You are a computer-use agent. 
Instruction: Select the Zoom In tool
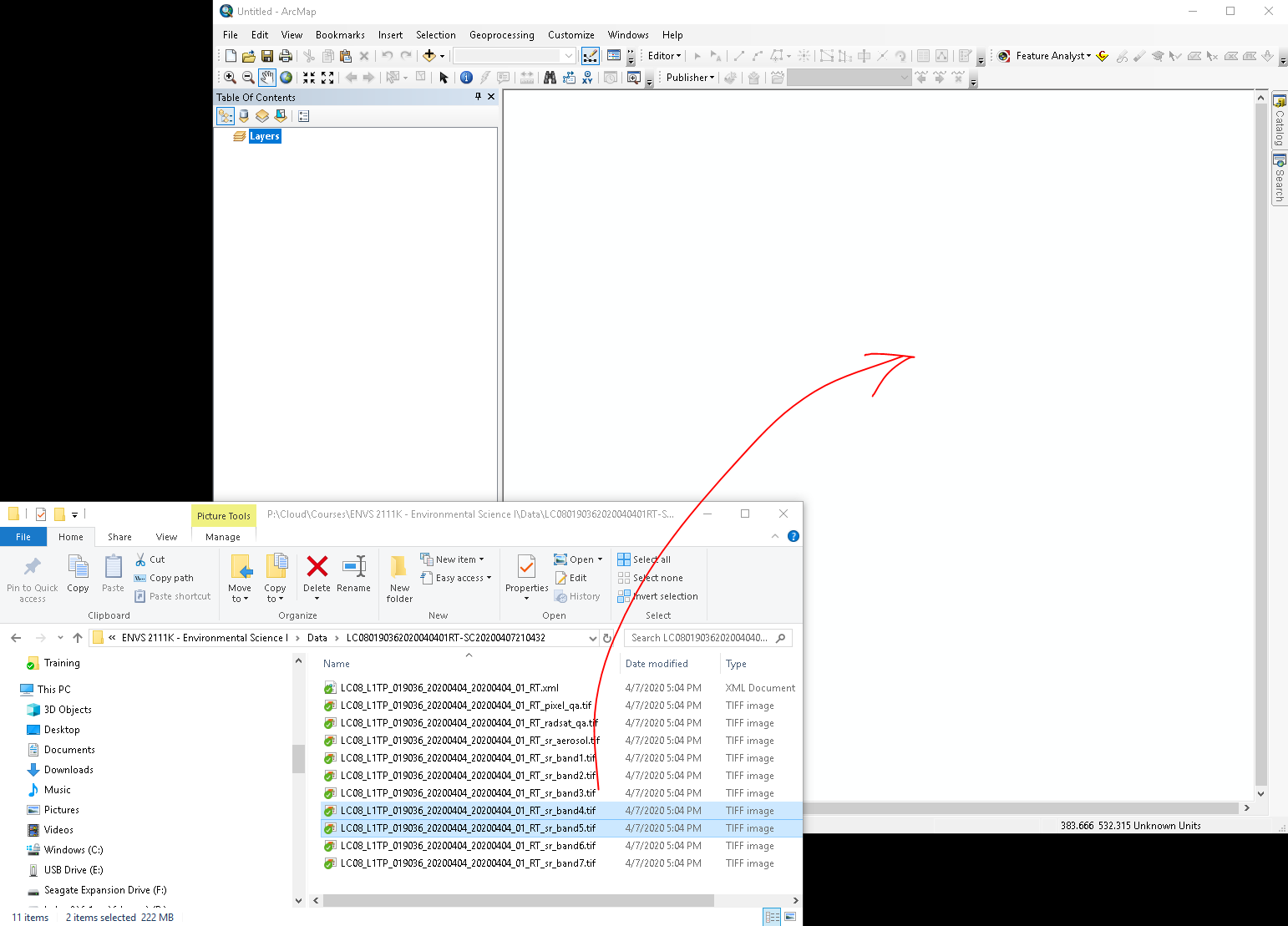click(x=230, y=78)
